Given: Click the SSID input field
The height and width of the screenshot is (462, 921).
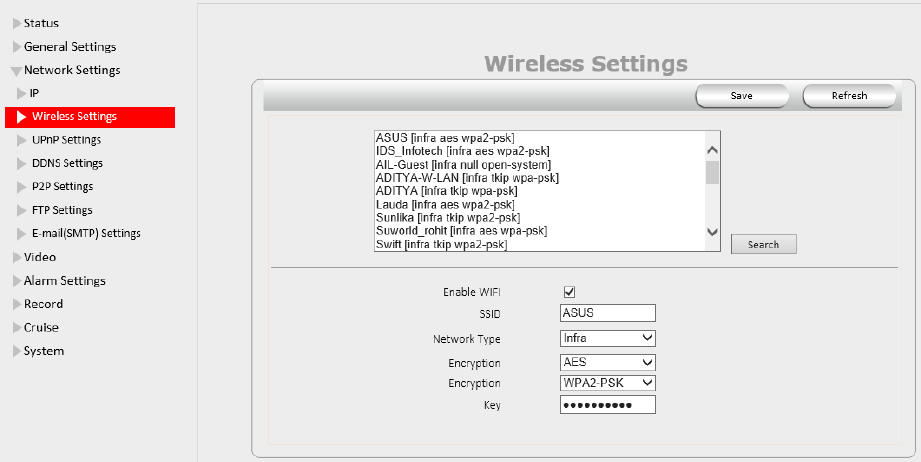Looking at the screenshot, I should click(608, 314).
